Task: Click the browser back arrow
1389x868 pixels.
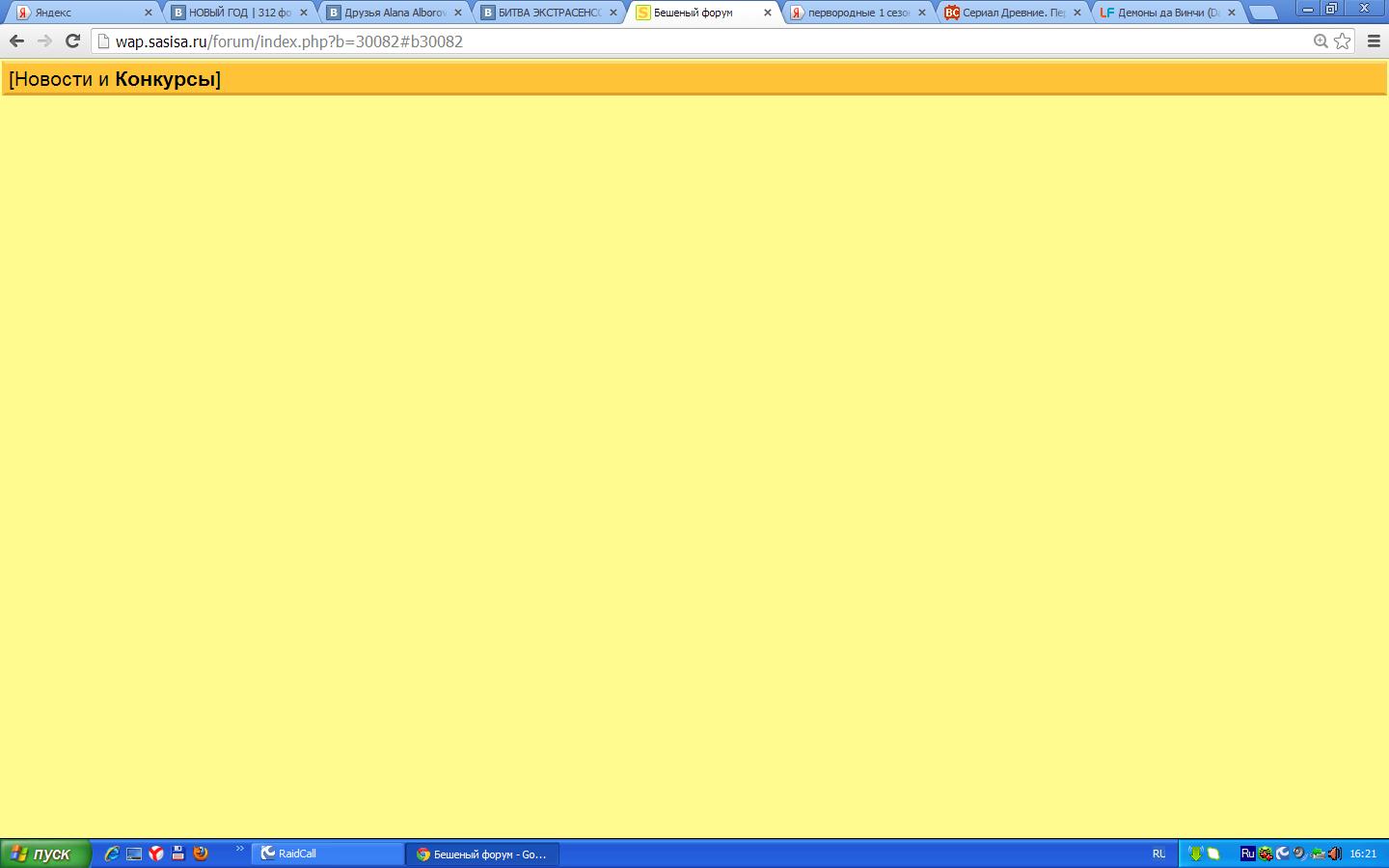Action: 16,41
